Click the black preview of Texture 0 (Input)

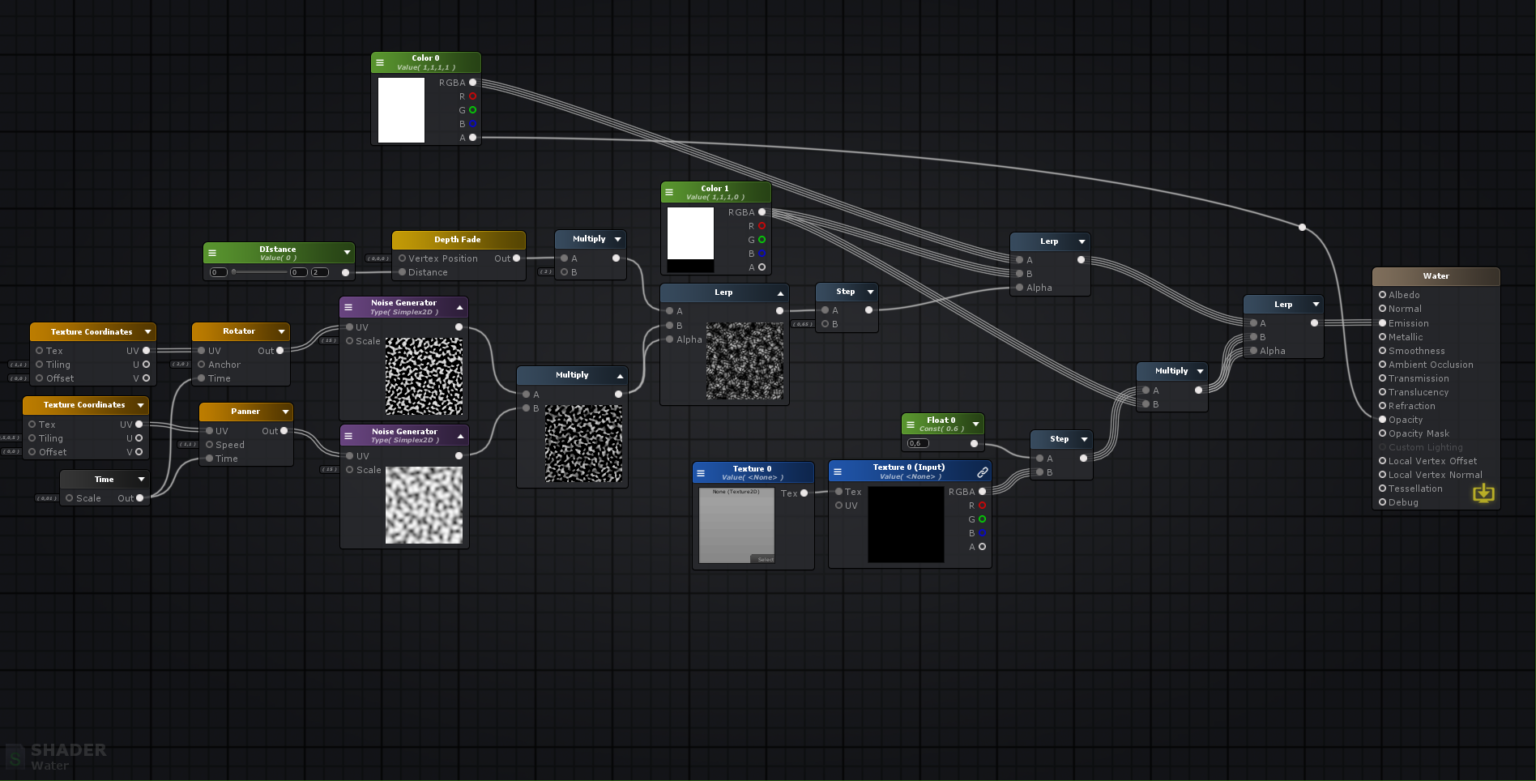pyautogui.click(x=906, y=525)
